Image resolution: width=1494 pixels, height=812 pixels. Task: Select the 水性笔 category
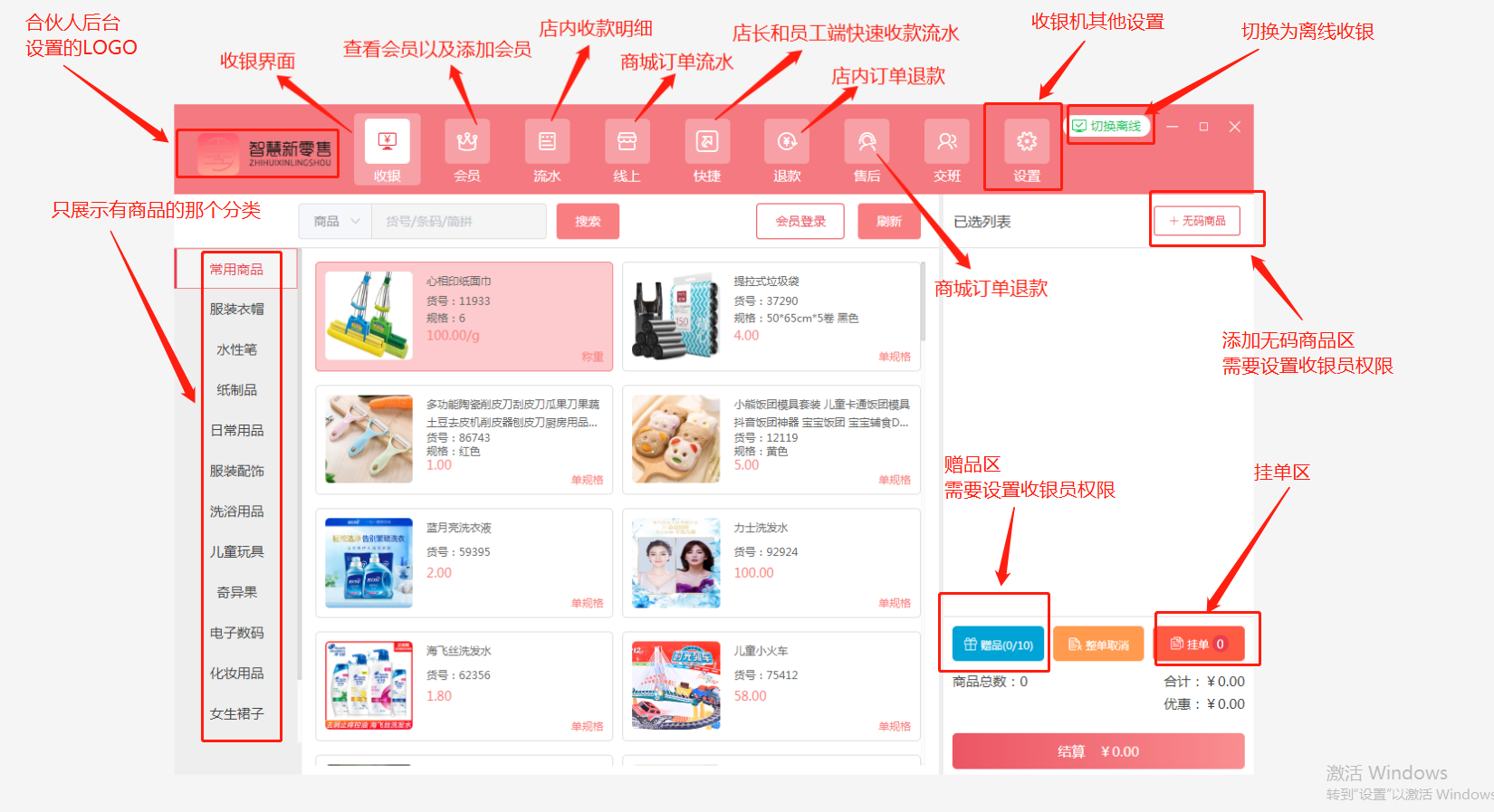pos(236,349)
